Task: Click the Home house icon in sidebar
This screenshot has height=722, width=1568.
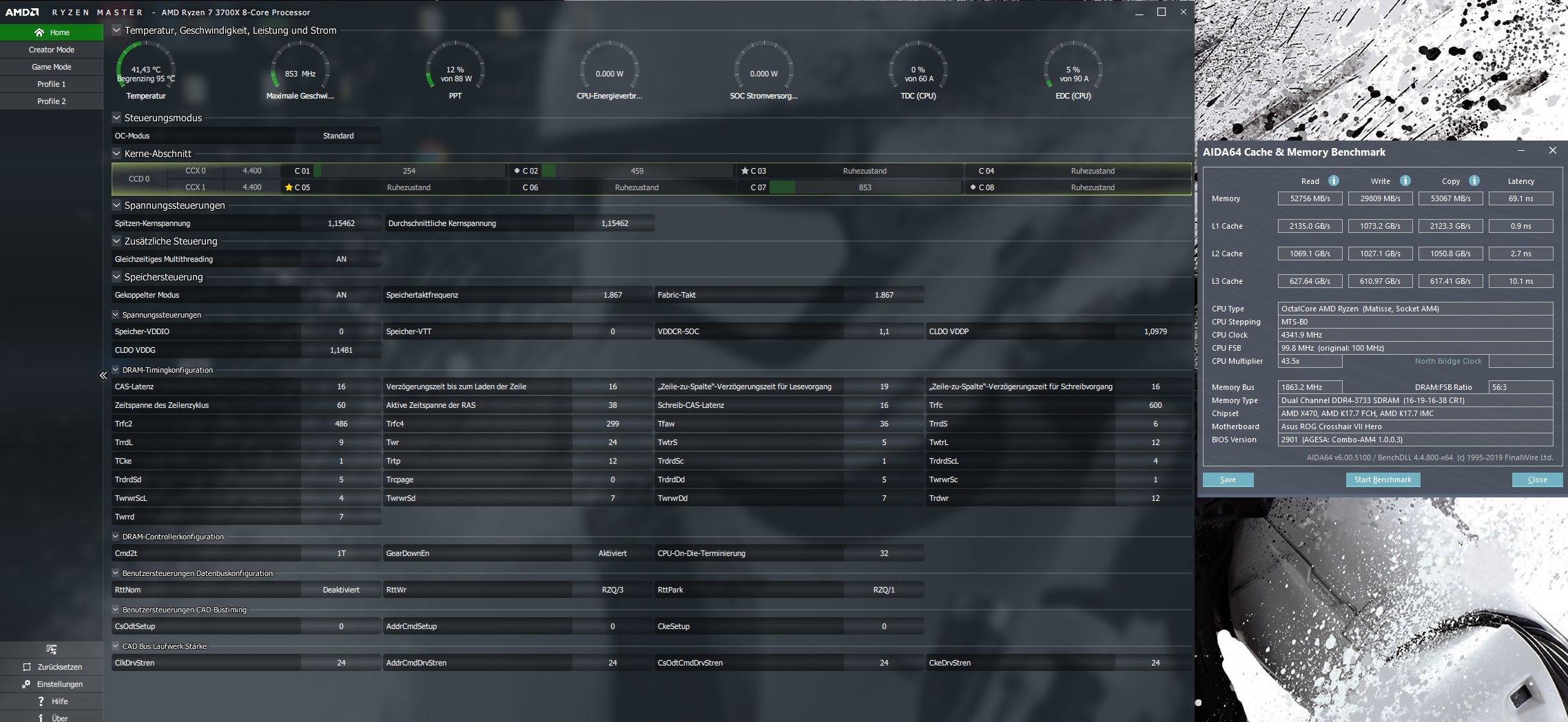Action: point(39,32)
